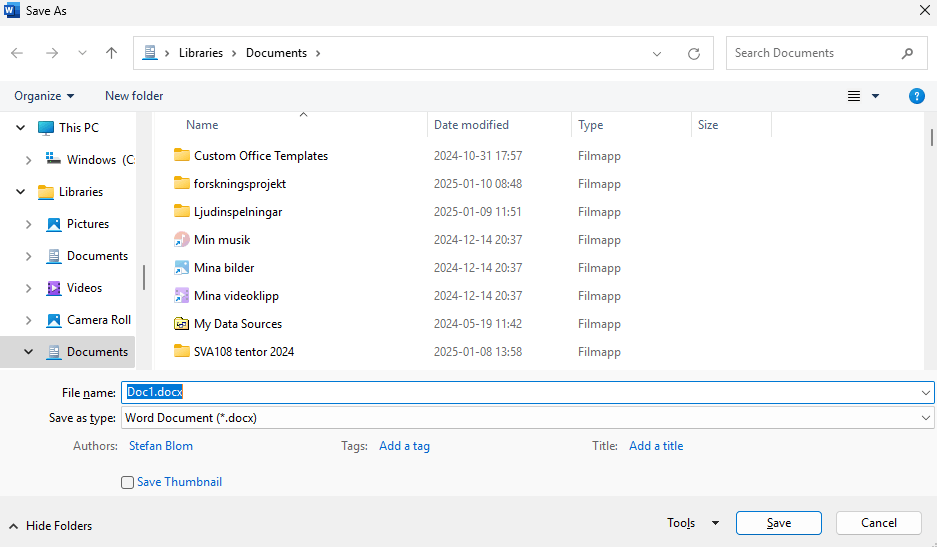The width and height of the screenshot is (937, 547).
Task: Change view with the list view icon
Action: click(x=854, y=96)
